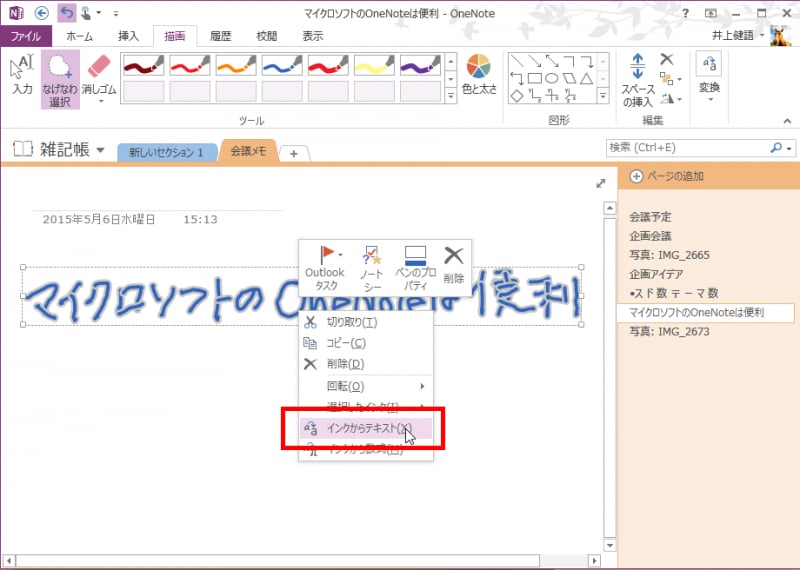Image resolution: width=800 pixels, height=570 pixels.
Task: Open the 変換 convert dropdown
Action: [709, 77]
